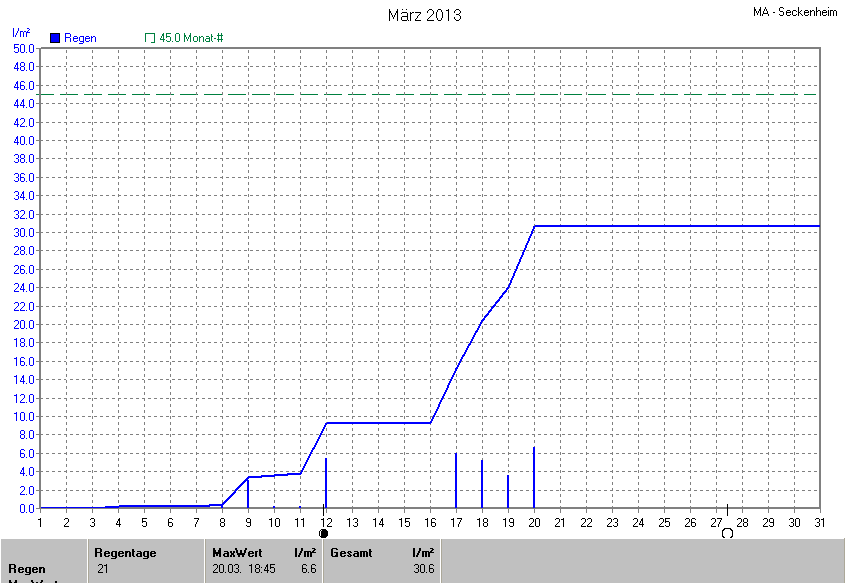The height and width of the screenshot is (583, 845).
Task: Click the MaxWert column header
Action: coord(236,552)
